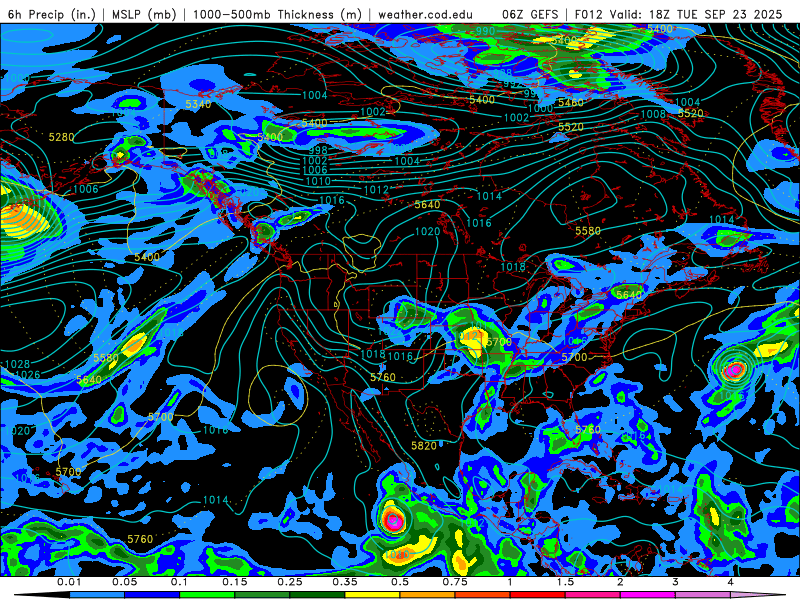Click the 0.1–0.15 bright green legend swatch

click(x=207, y=595)
